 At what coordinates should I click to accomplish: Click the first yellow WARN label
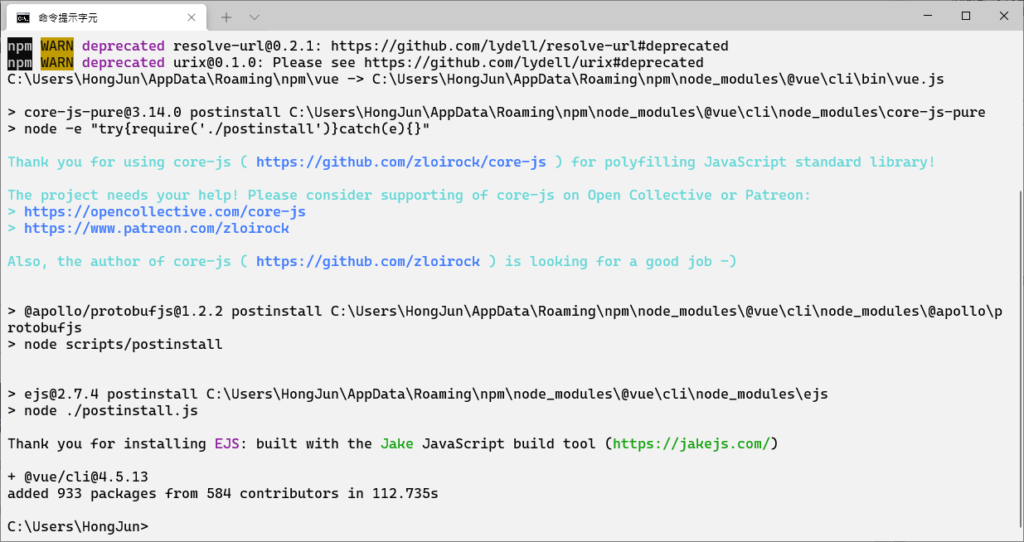[x=57, y=46]
